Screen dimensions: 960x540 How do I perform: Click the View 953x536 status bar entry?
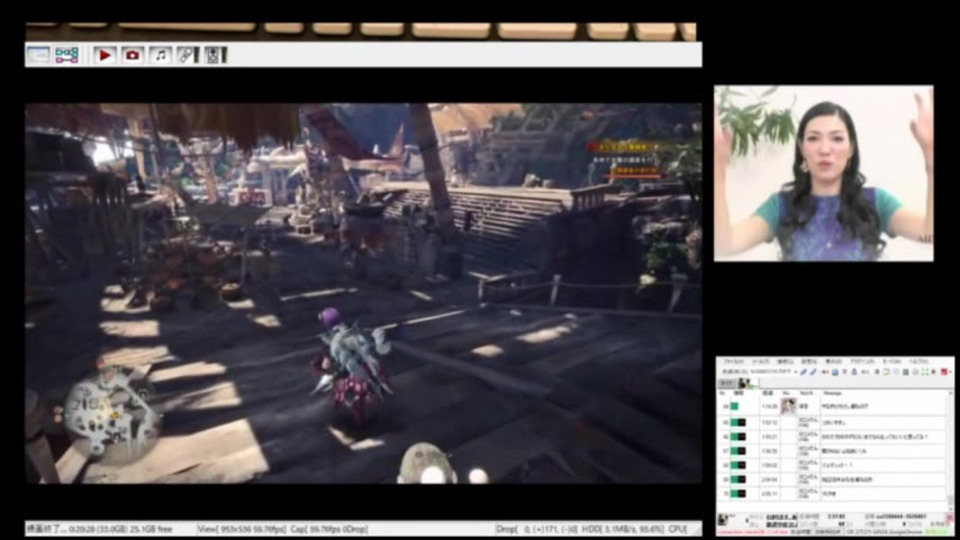pyautogui.click(x=242, y=529)
